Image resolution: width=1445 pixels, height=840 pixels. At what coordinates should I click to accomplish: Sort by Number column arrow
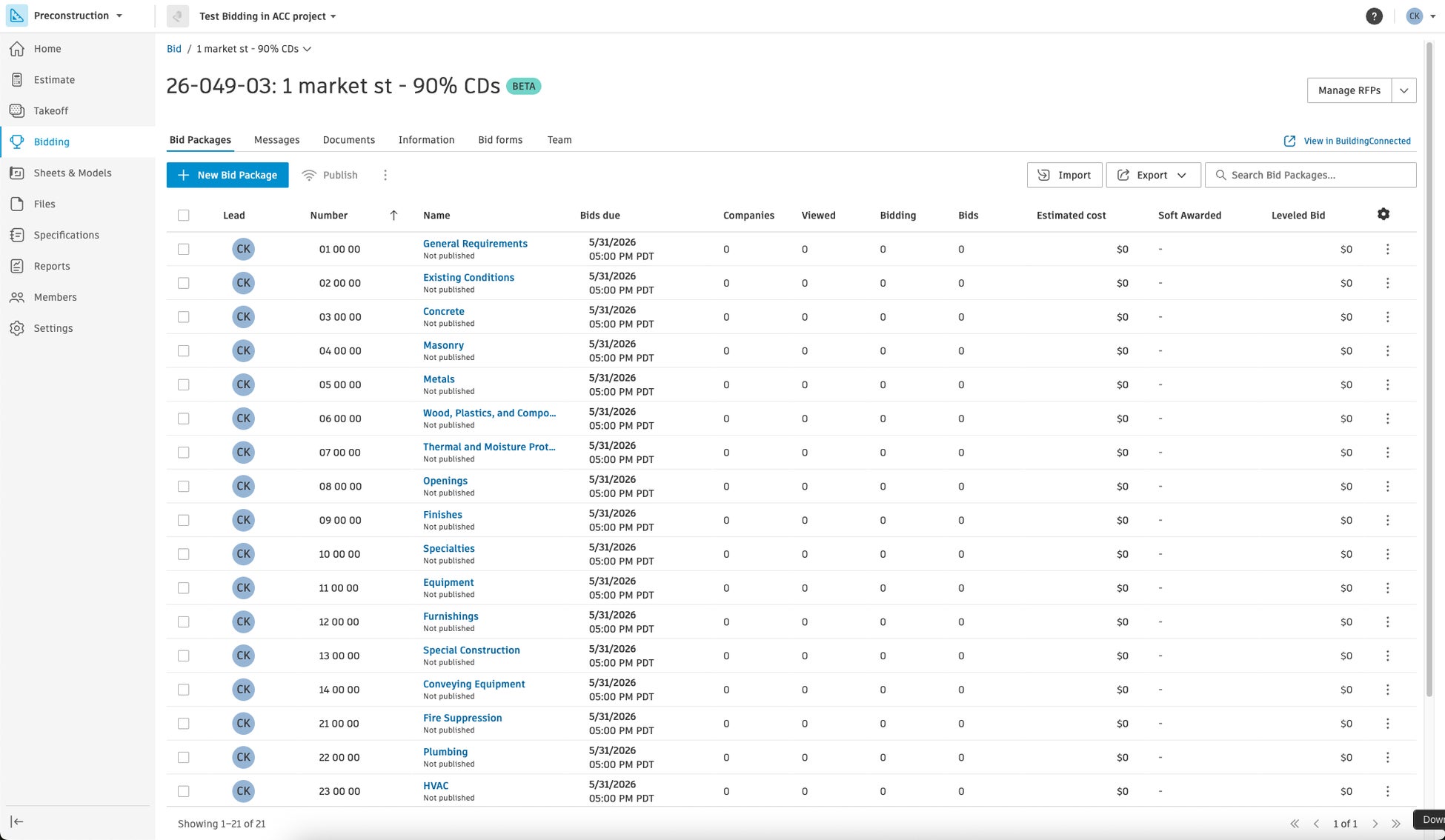[393, 216]
